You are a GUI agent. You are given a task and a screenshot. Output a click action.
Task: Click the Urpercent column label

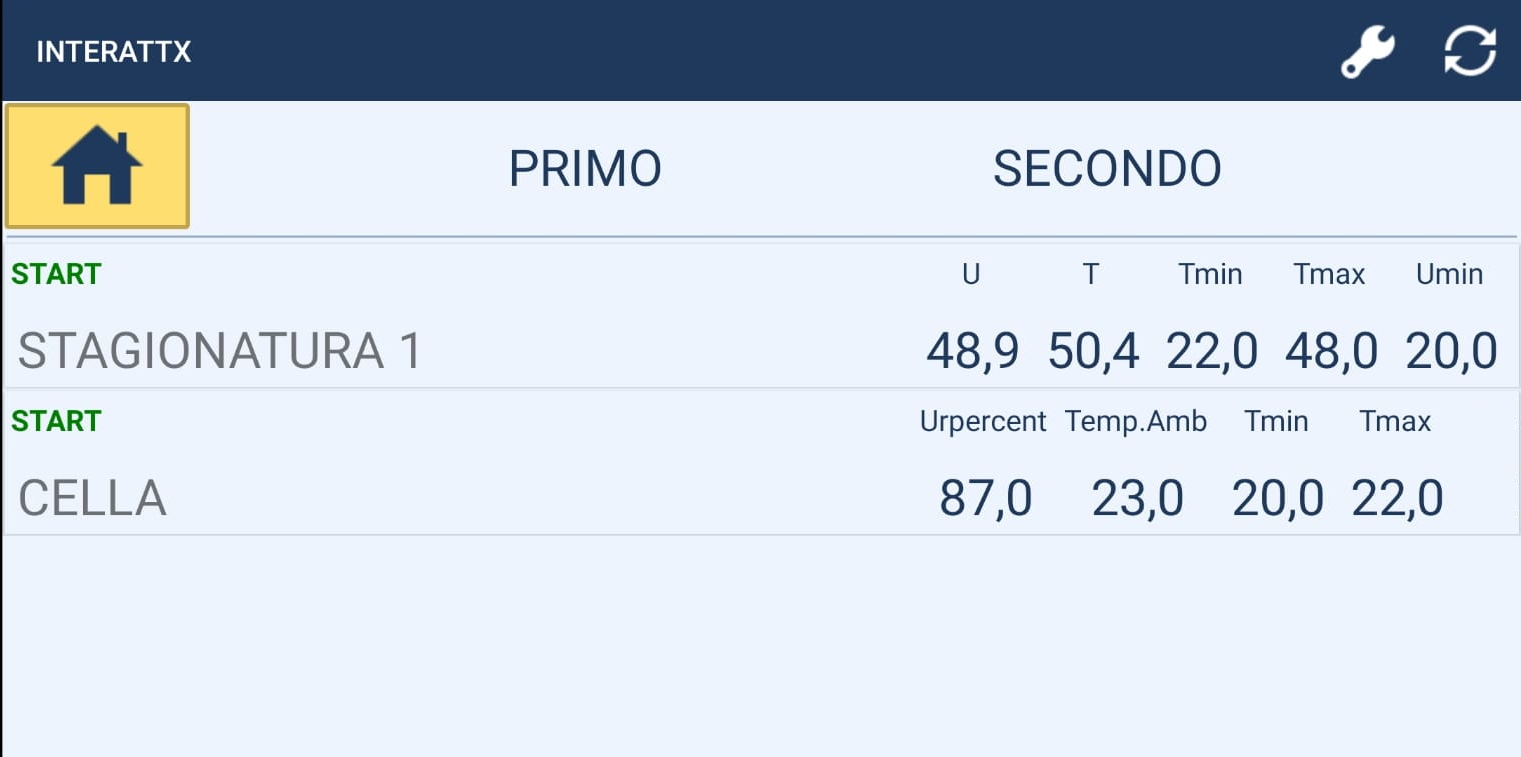point(982,421)
